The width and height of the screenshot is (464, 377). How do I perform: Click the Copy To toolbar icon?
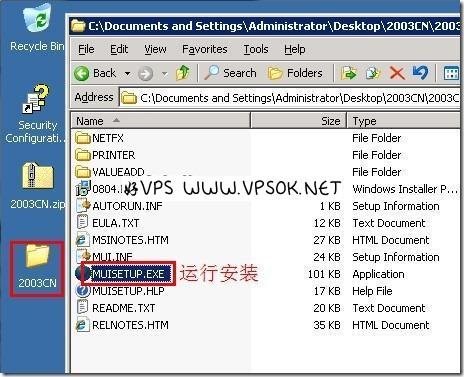pyautogui.click(x=373, y=73)
